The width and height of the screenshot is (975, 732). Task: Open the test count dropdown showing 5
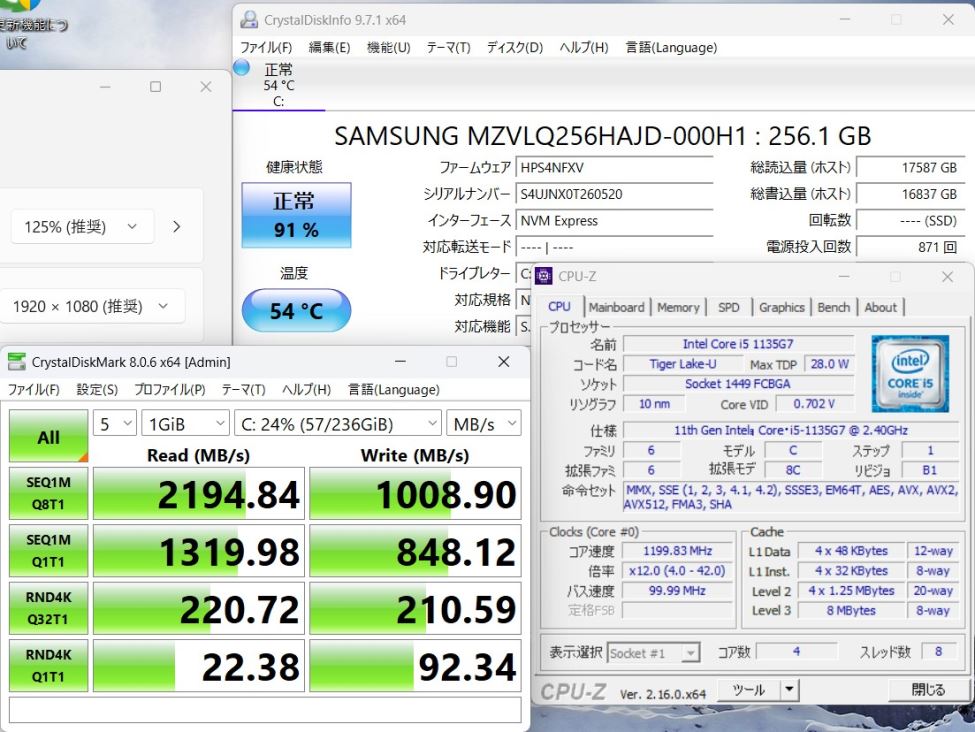click(115, 424)
